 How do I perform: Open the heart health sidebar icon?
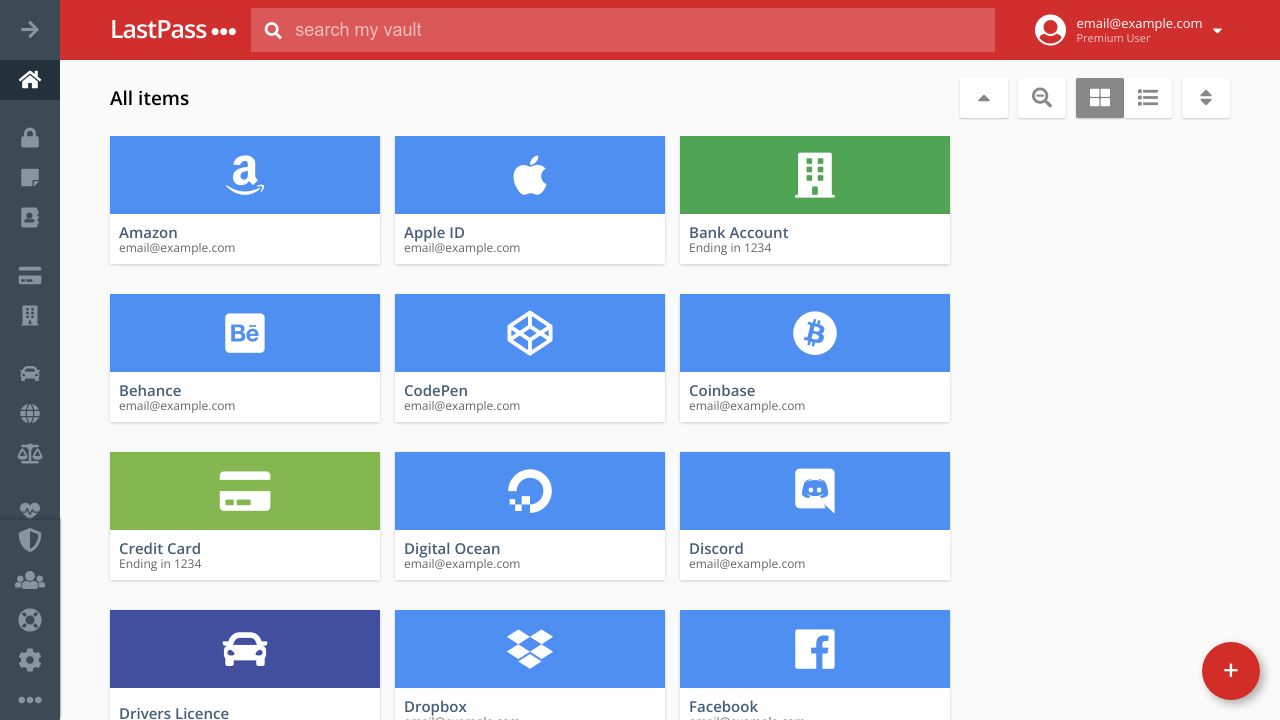tap(30, 510)
